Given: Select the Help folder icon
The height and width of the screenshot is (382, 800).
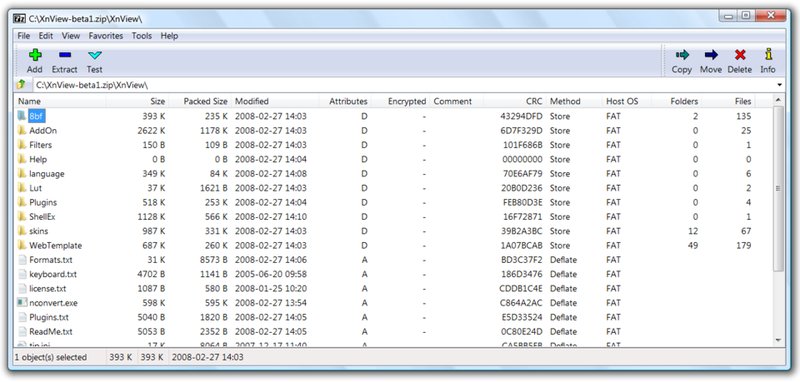Looking at the screenshot, I should tap(21, 159).
